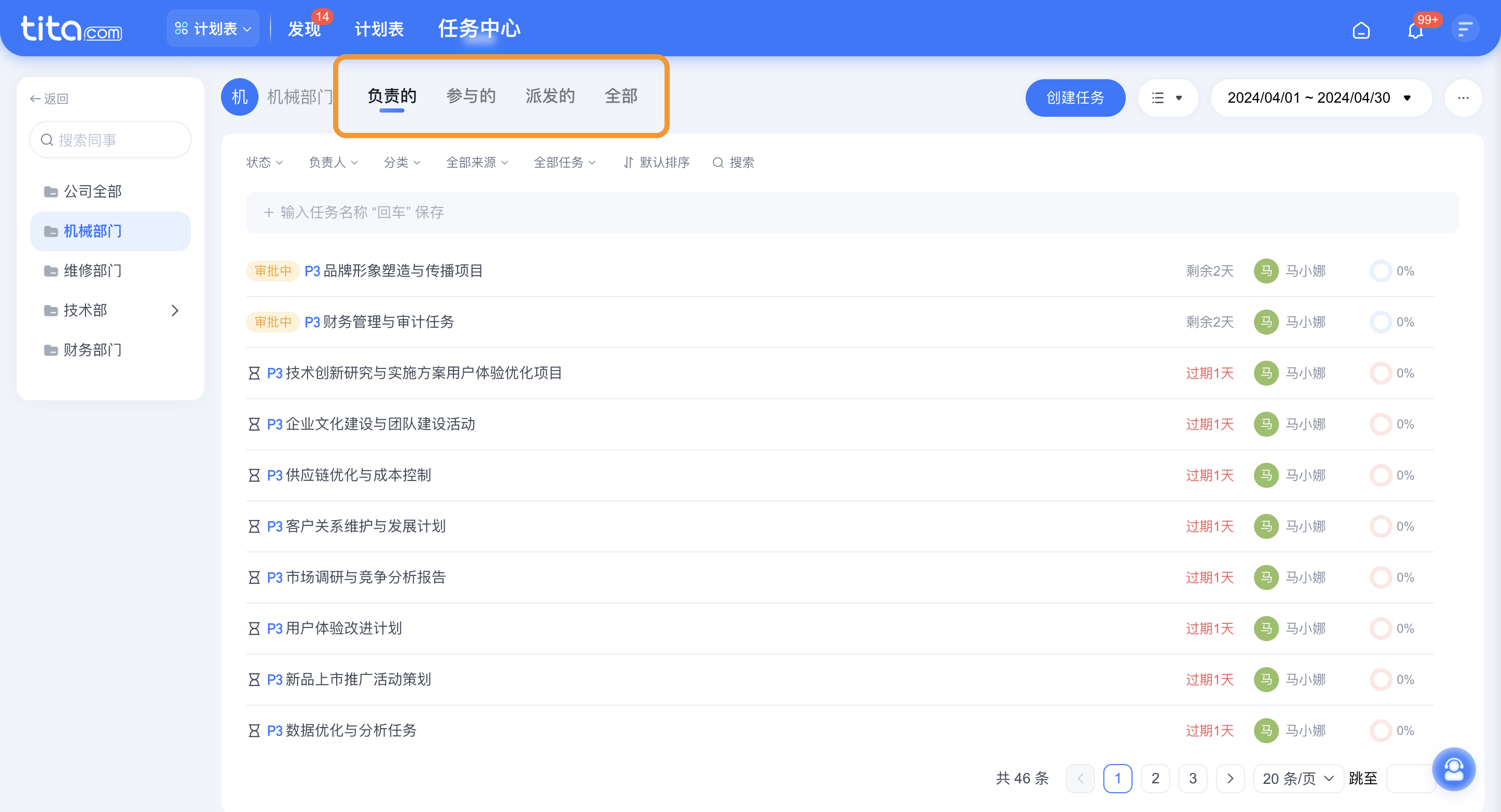Switch to the 参与的 tab
This screenshot has height=812, width=1501.
point(471,96)
